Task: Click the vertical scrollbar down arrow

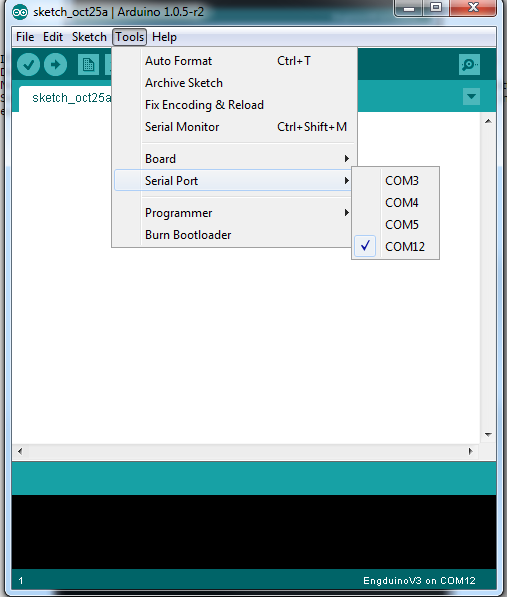Action: [488, 434]
